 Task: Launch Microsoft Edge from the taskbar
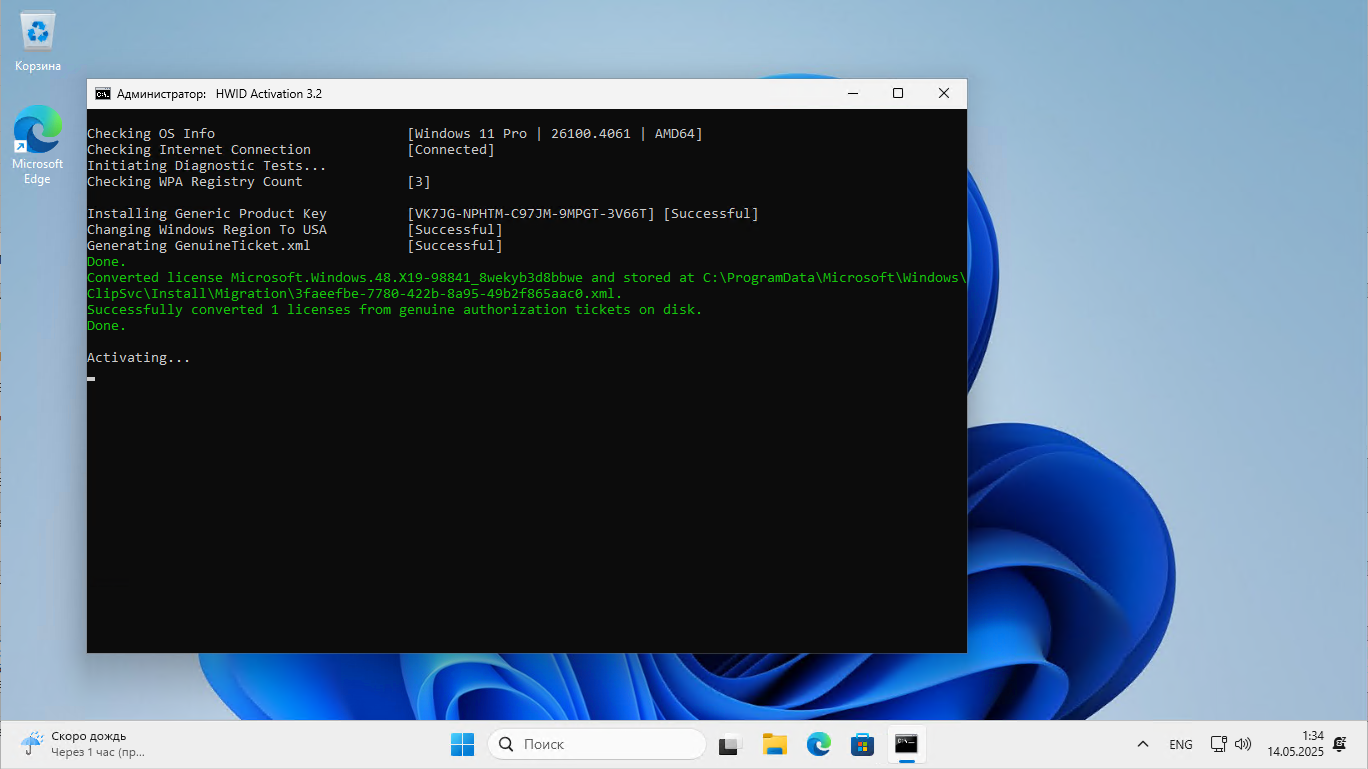tap(819, 744)
